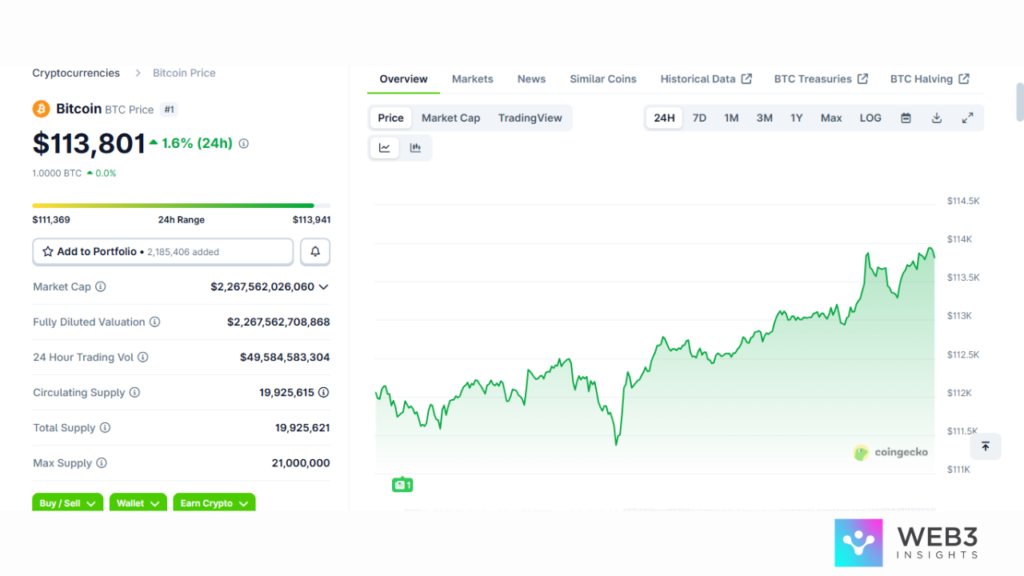Select the Price chart toggle

click(391, 118)
